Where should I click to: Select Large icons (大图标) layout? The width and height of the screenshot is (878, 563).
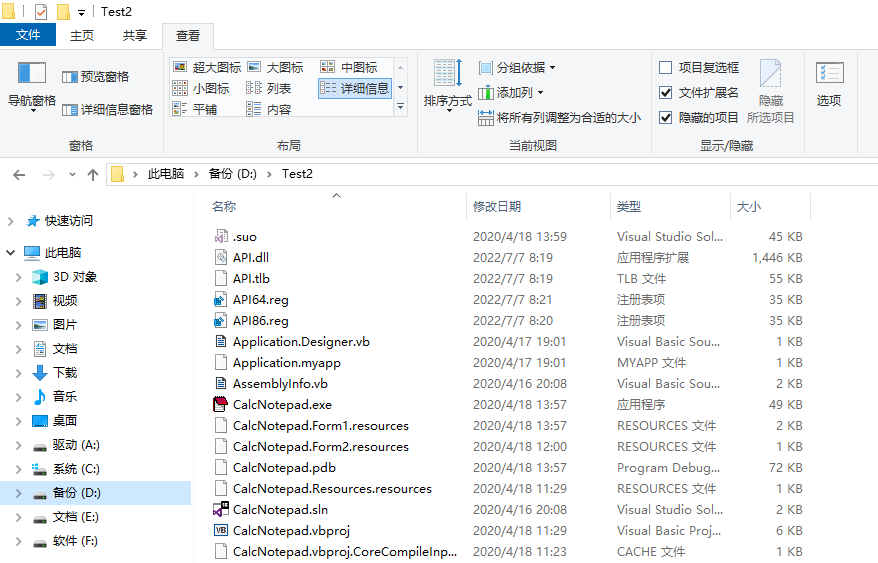coord(275,67)
